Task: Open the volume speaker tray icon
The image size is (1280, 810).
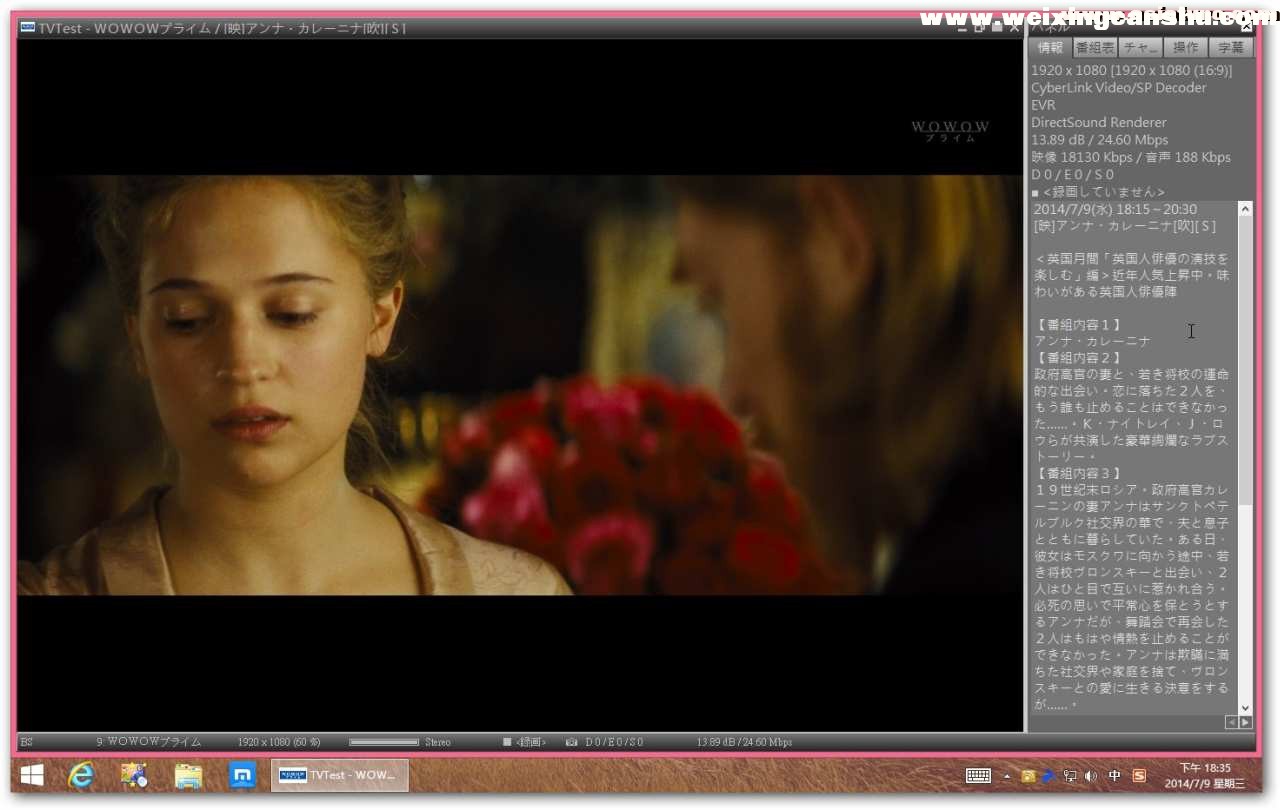Action: click(x=1090, y=775)
